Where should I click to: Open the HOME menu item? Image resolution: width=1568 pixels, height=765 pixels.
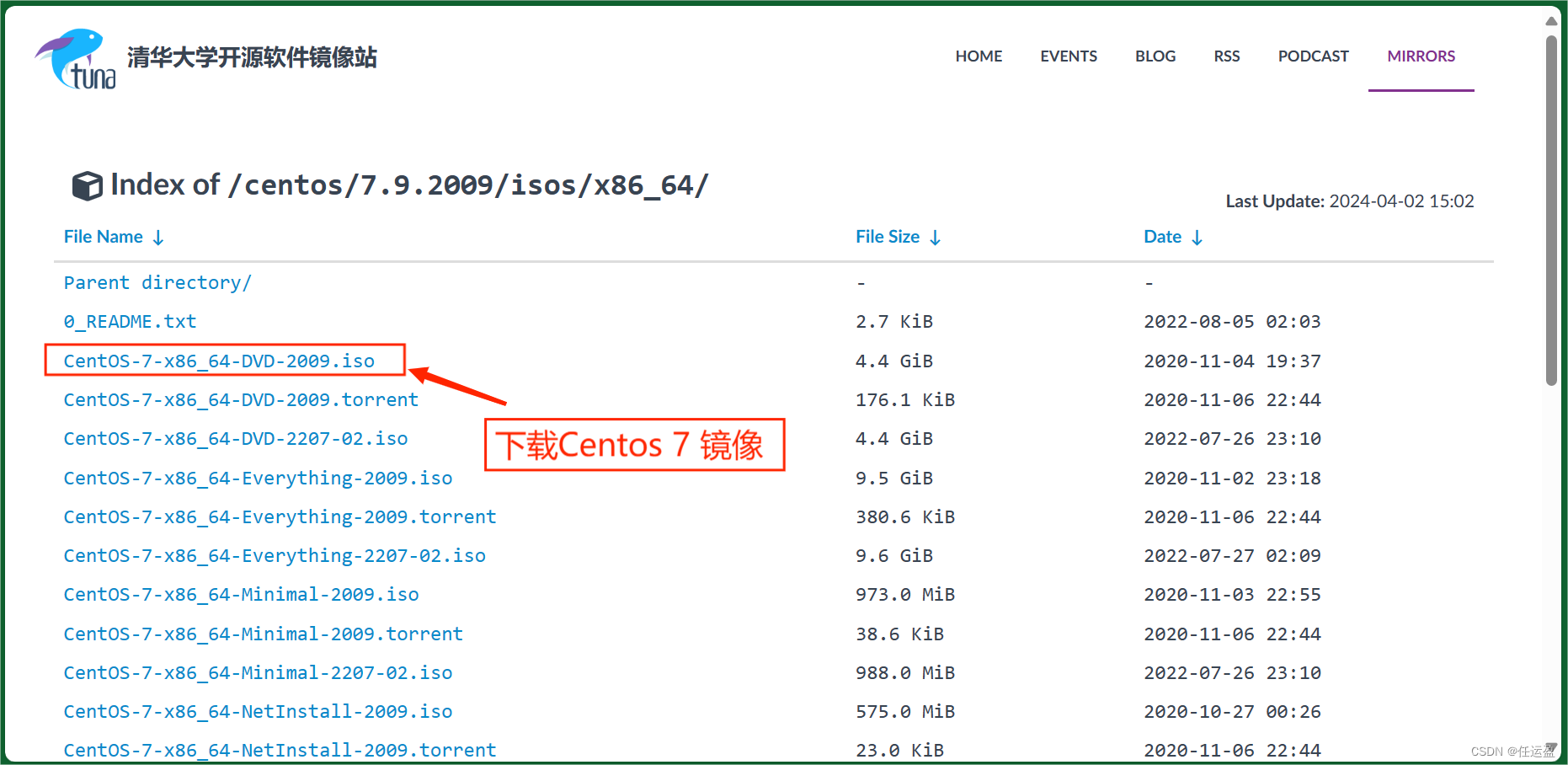pyautogui.click(x=978, y=56)
